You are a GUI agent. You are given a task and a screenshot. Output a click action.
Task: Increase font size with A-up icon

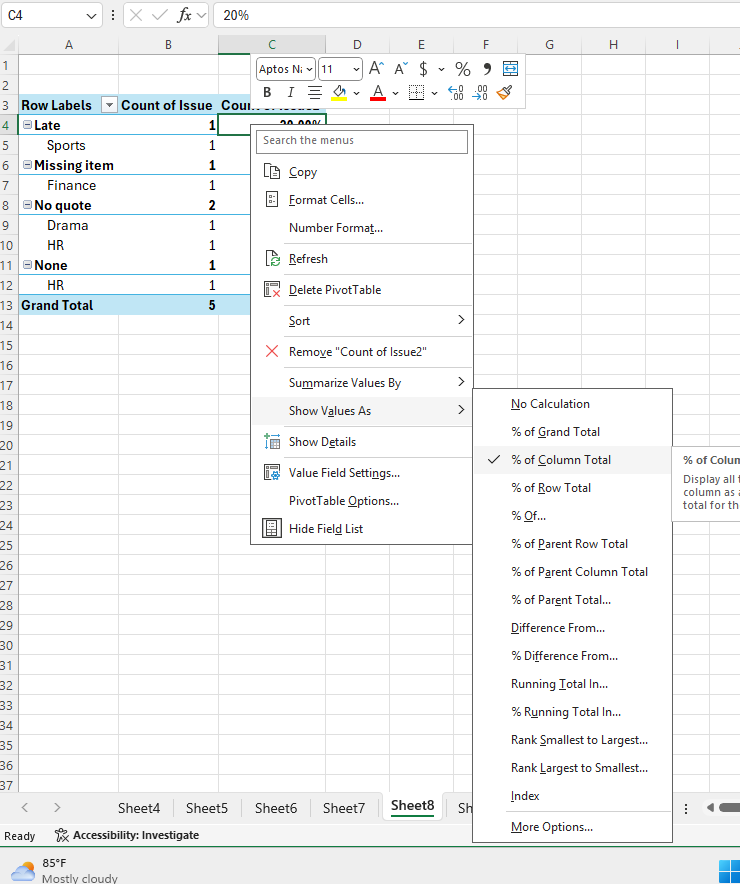[376, 69]
